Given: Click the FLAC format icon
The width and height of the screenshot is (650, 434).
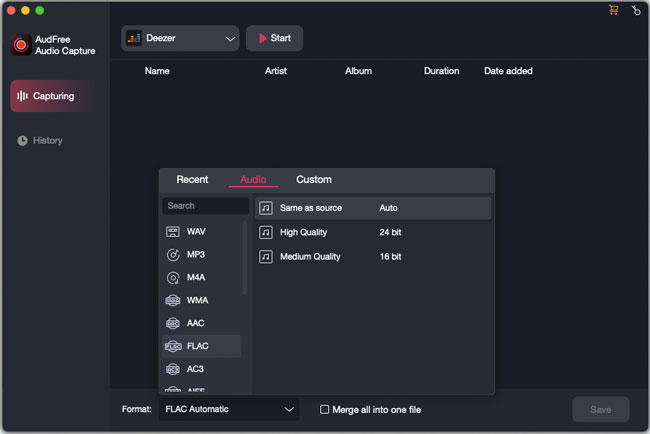Looking at the screenshot, I should click(x=173, y=346).
